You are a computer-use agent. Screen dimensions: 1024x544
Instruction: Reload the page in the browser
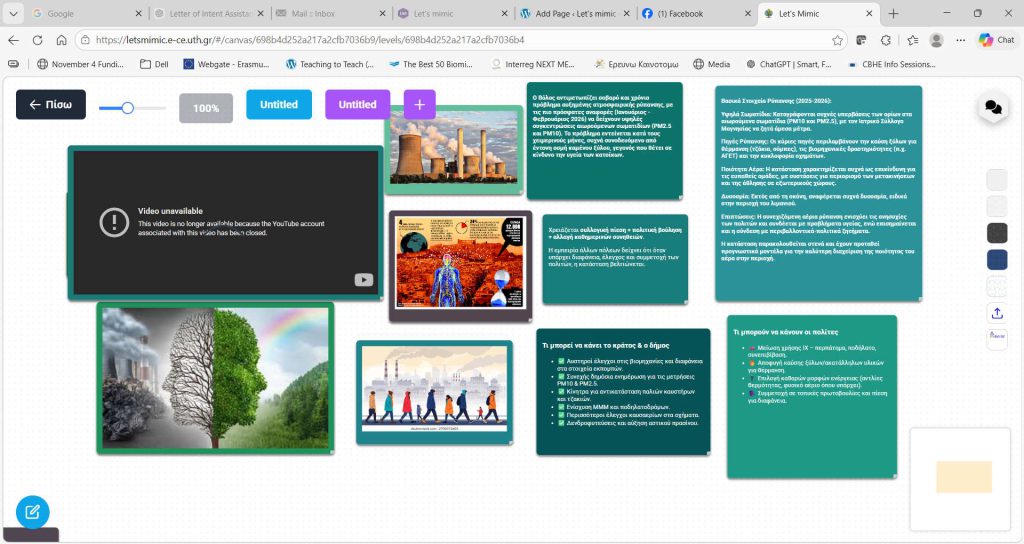(38, 40)
